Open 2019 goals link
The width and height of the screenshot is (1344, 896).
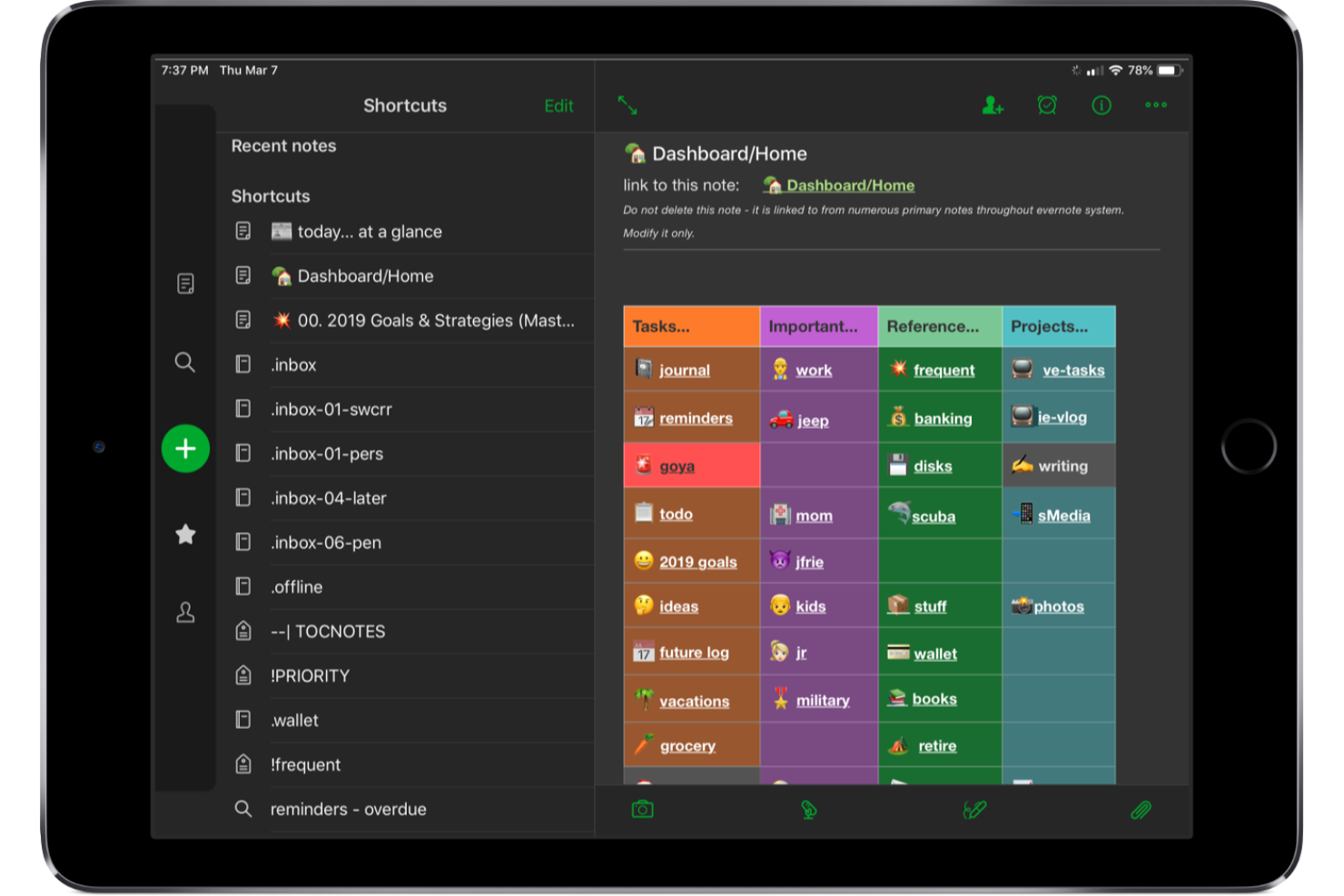pyautogui.click(x=697, y=562)
